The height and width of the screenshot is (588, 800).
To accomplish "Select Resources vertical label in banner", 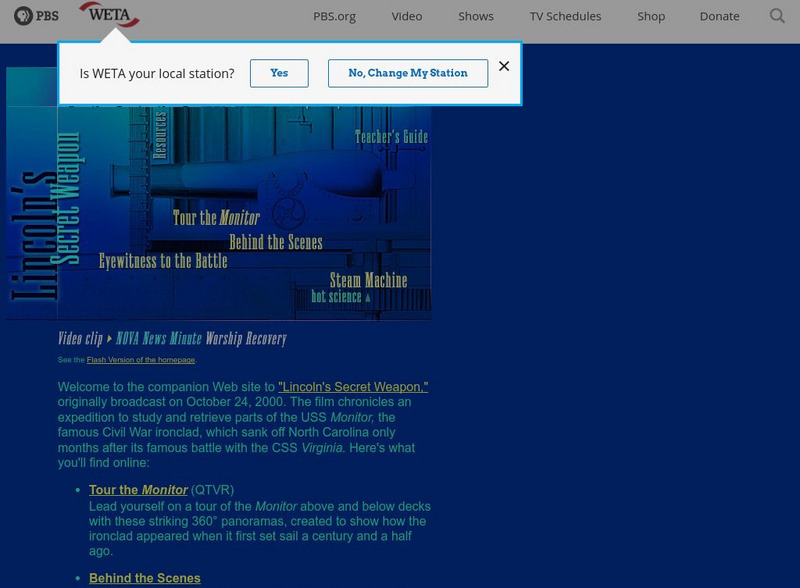I will (x=160, y=135).
